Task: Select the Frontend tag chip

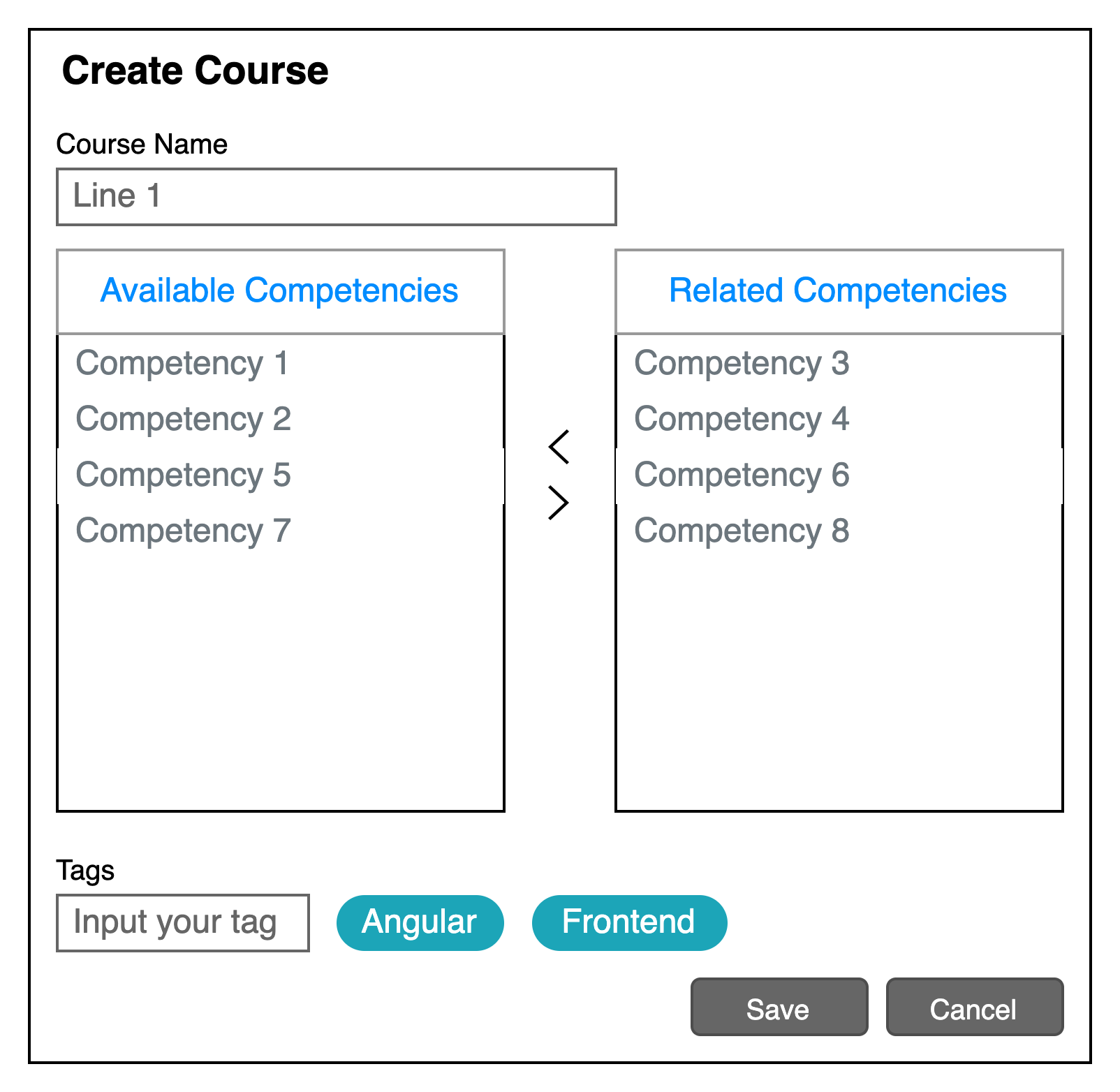Action: point(628,922)
